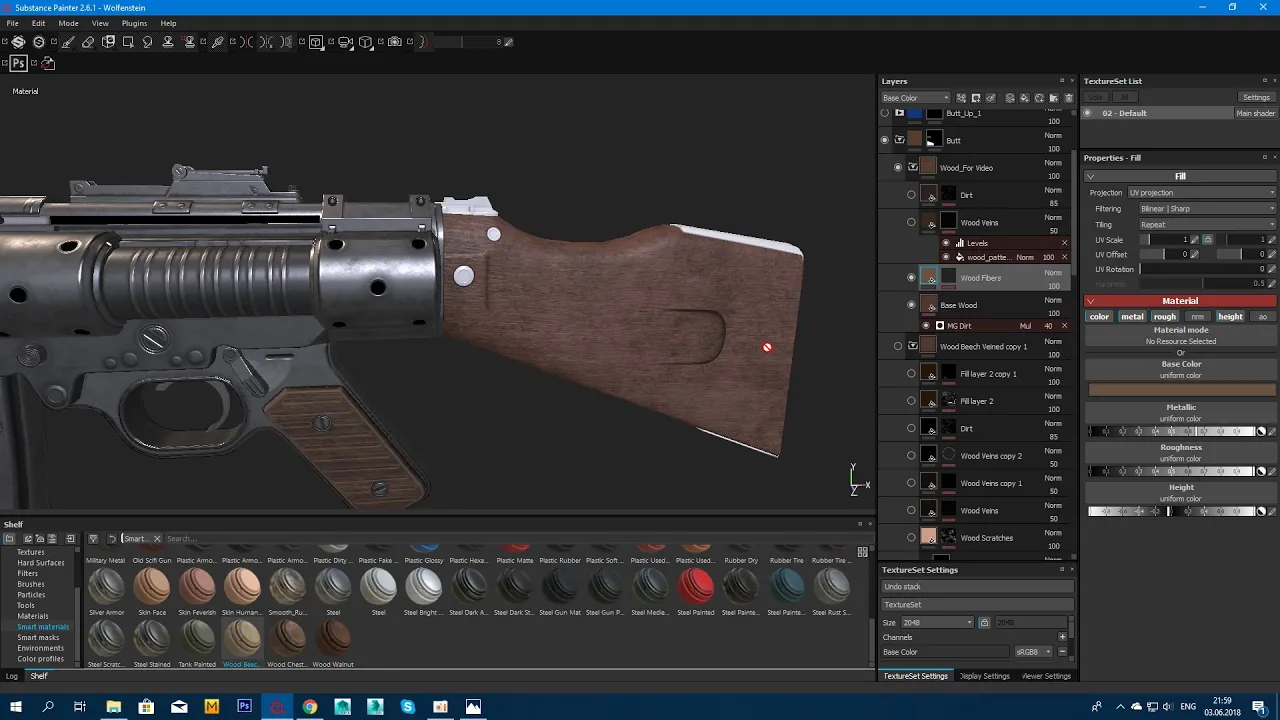This screenshot has height=720, width=1280.
Task: Select the Eraser tool
Action: [x=88, y=42]
